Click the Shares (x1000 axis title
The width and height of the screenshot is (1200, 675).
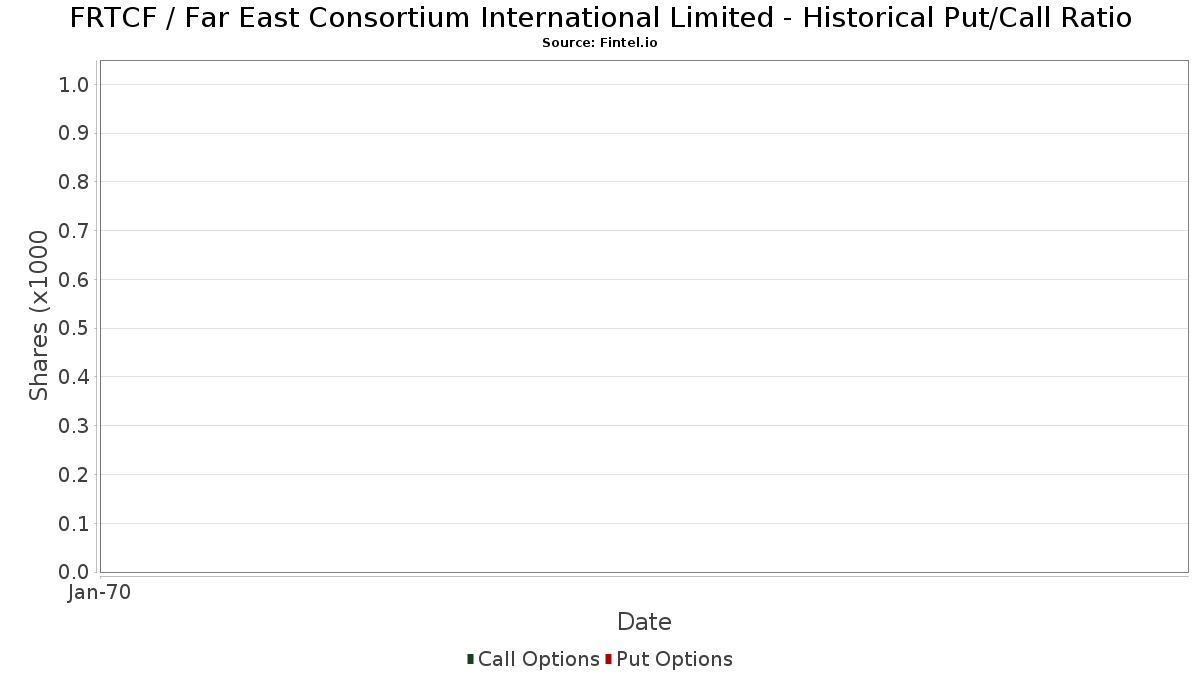pos(39,316)
